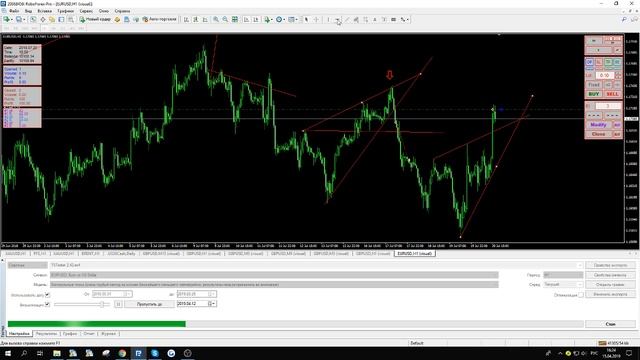The image size is (640, 360).
Task: Click the SELL button on trade panel
Action: click(612, 94)
